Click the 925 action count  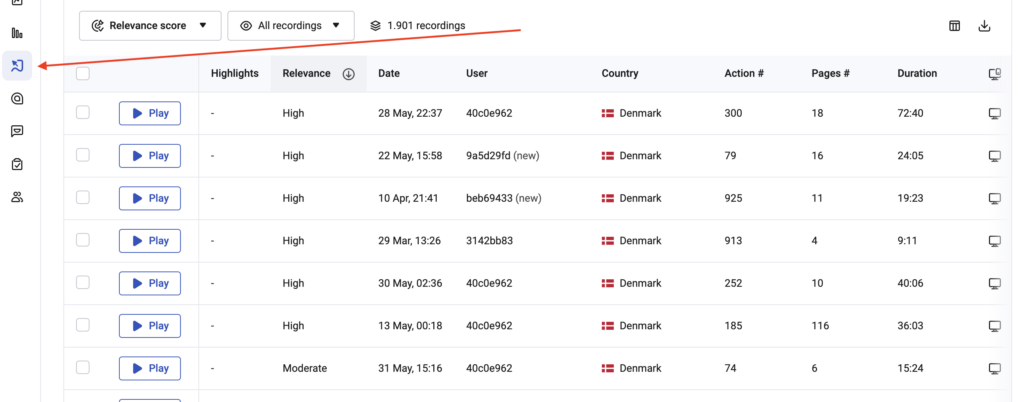pos(733,198)
